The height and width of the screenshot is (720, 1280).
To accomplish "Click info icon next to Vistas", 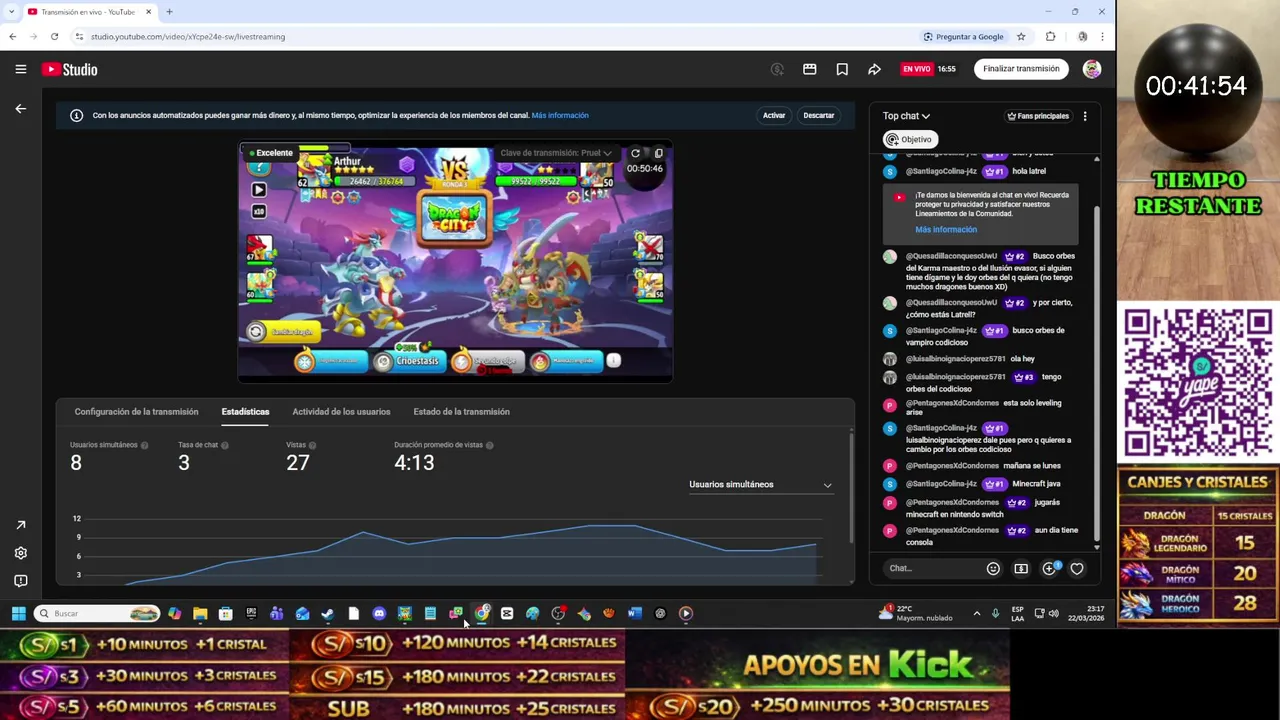I will pyautogui.click(x=313, y=445).
